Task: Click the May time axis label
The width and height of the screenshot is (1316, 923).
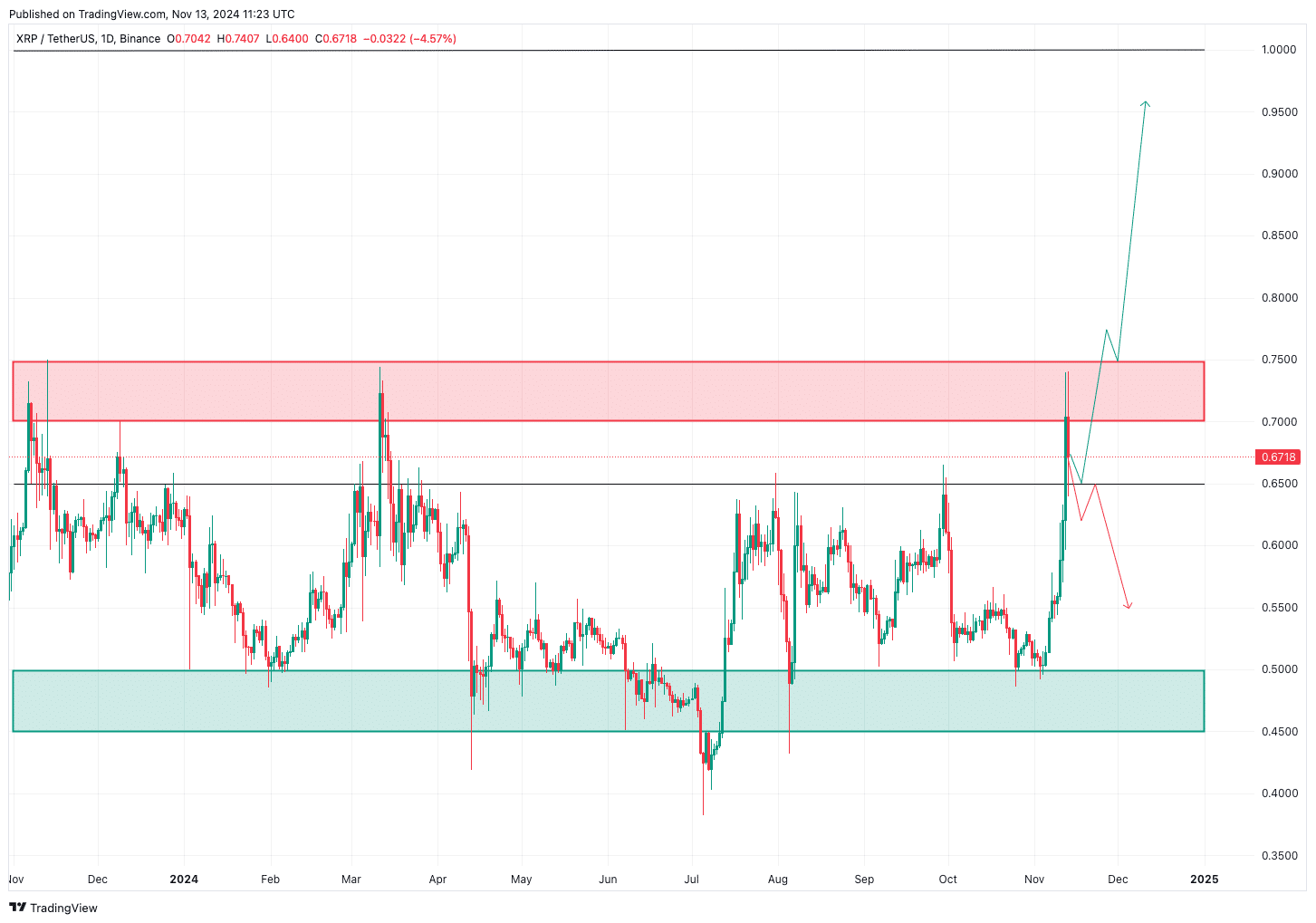Action: click(522, 880)
